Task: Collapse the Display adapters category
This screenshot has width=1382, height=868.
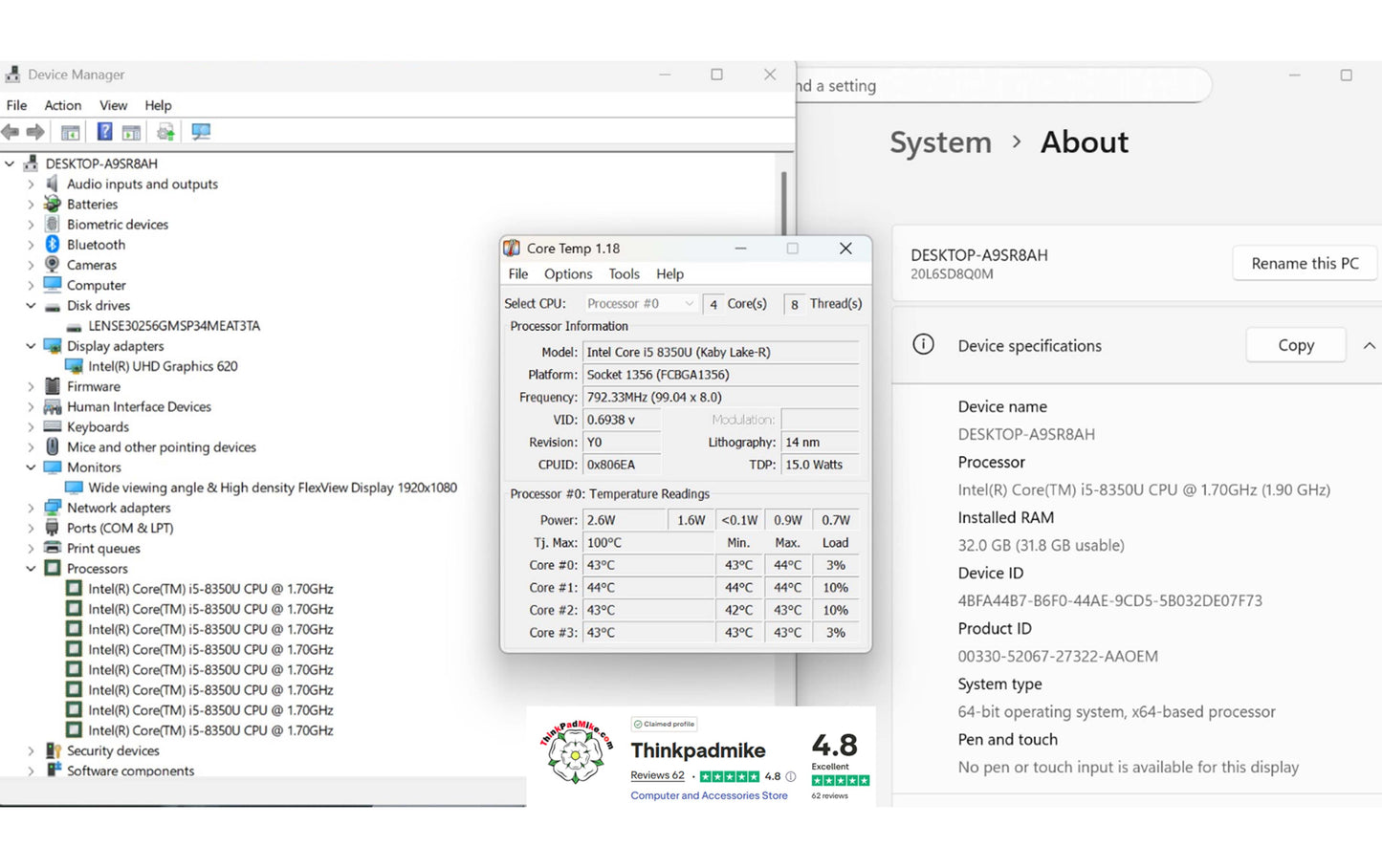Action: (x=31, y=346)
